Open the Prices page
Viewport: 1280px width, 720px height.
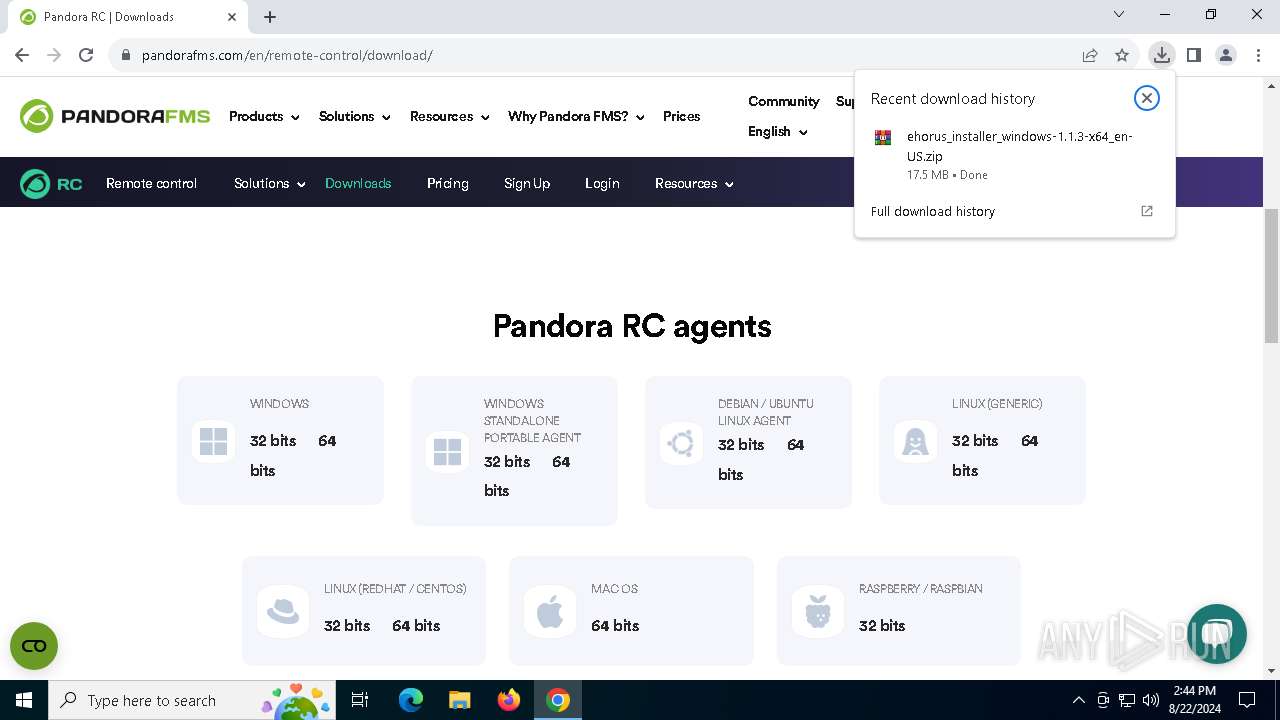(681, 117)
